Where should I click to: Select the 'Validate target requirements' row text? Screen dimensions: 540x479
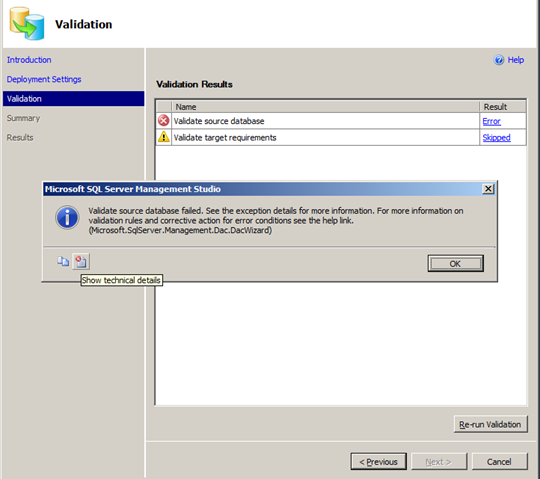tap(225, 138)
